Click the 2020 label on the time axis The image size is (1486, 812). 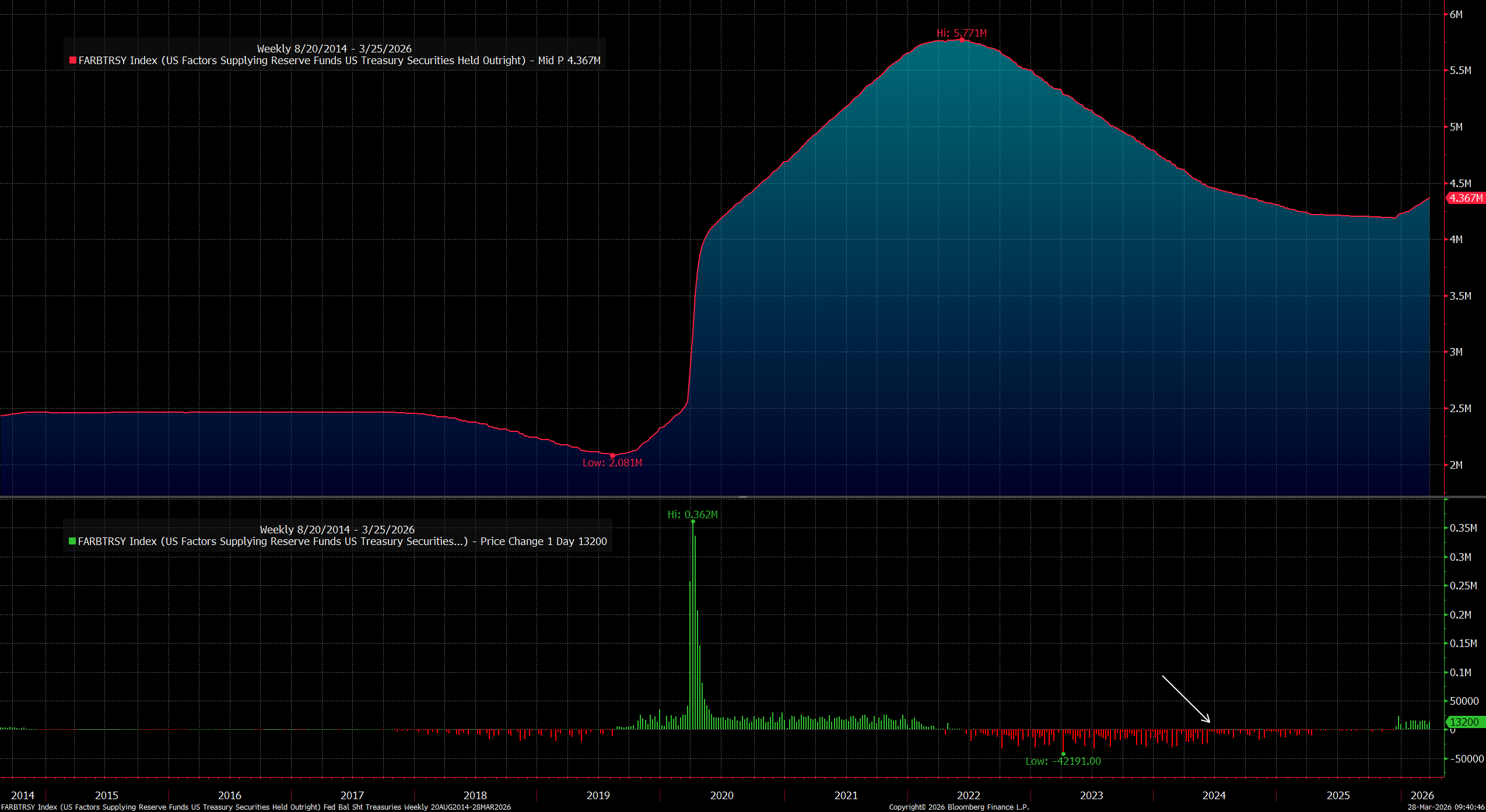pos(721,796)
